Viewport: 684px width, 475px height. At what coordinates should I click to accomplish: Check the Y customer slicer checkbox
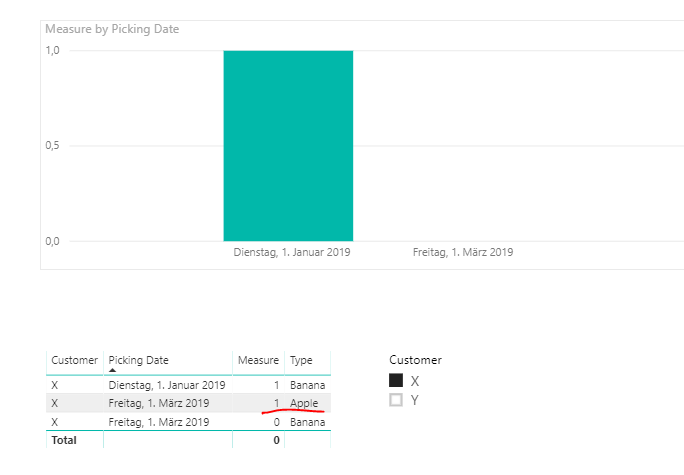pyautogui.click(x=396, y=400)
